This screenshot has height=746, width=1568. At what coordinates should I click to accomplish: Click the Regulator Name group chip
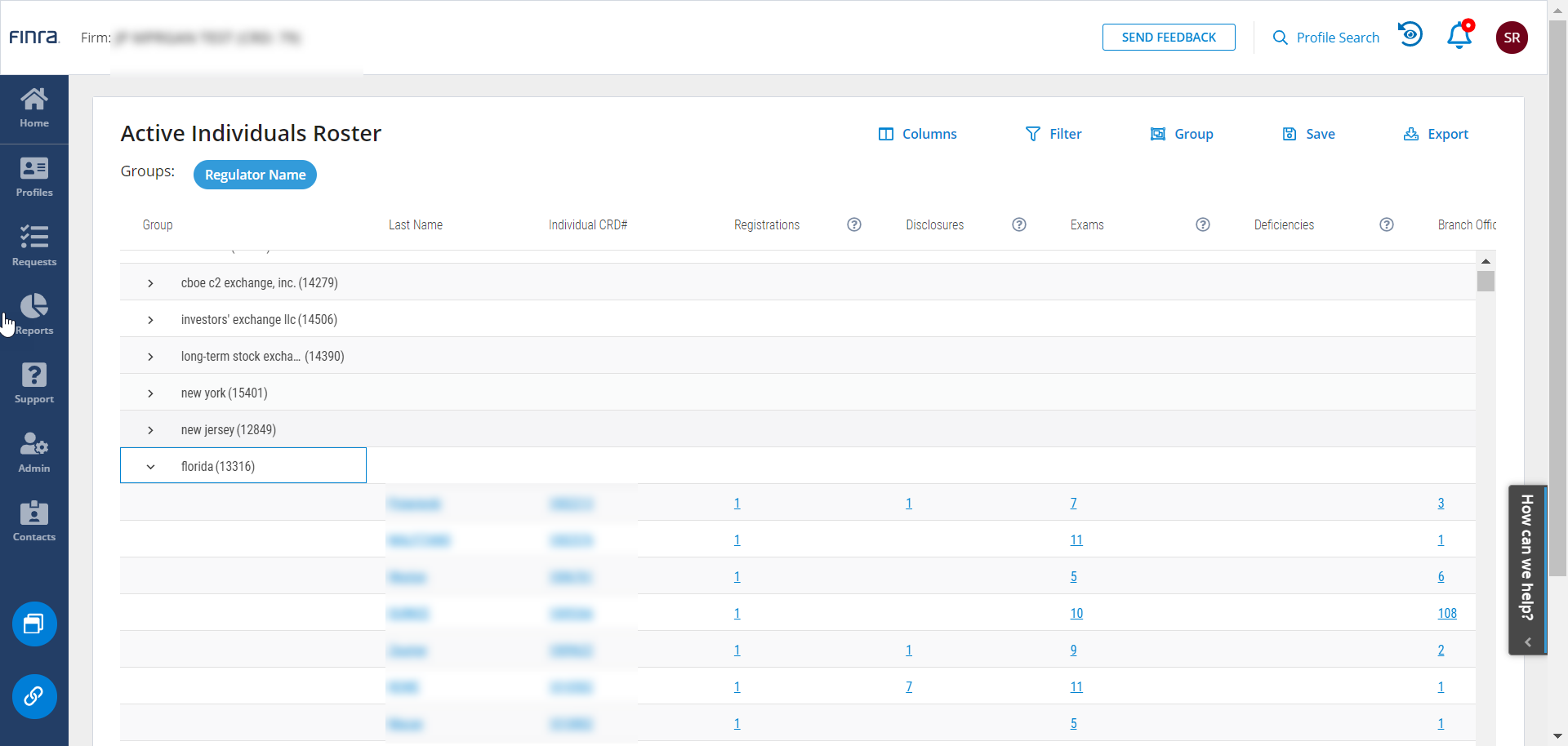point(255,175)
